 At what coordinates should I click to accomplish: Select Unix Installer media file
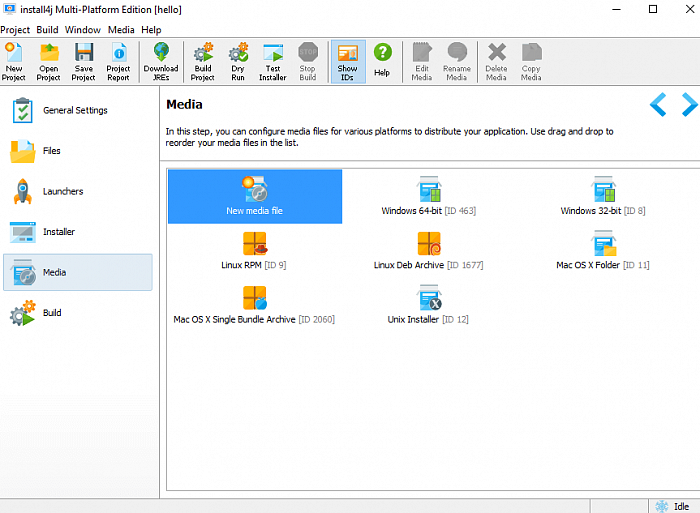click(429, 305)
